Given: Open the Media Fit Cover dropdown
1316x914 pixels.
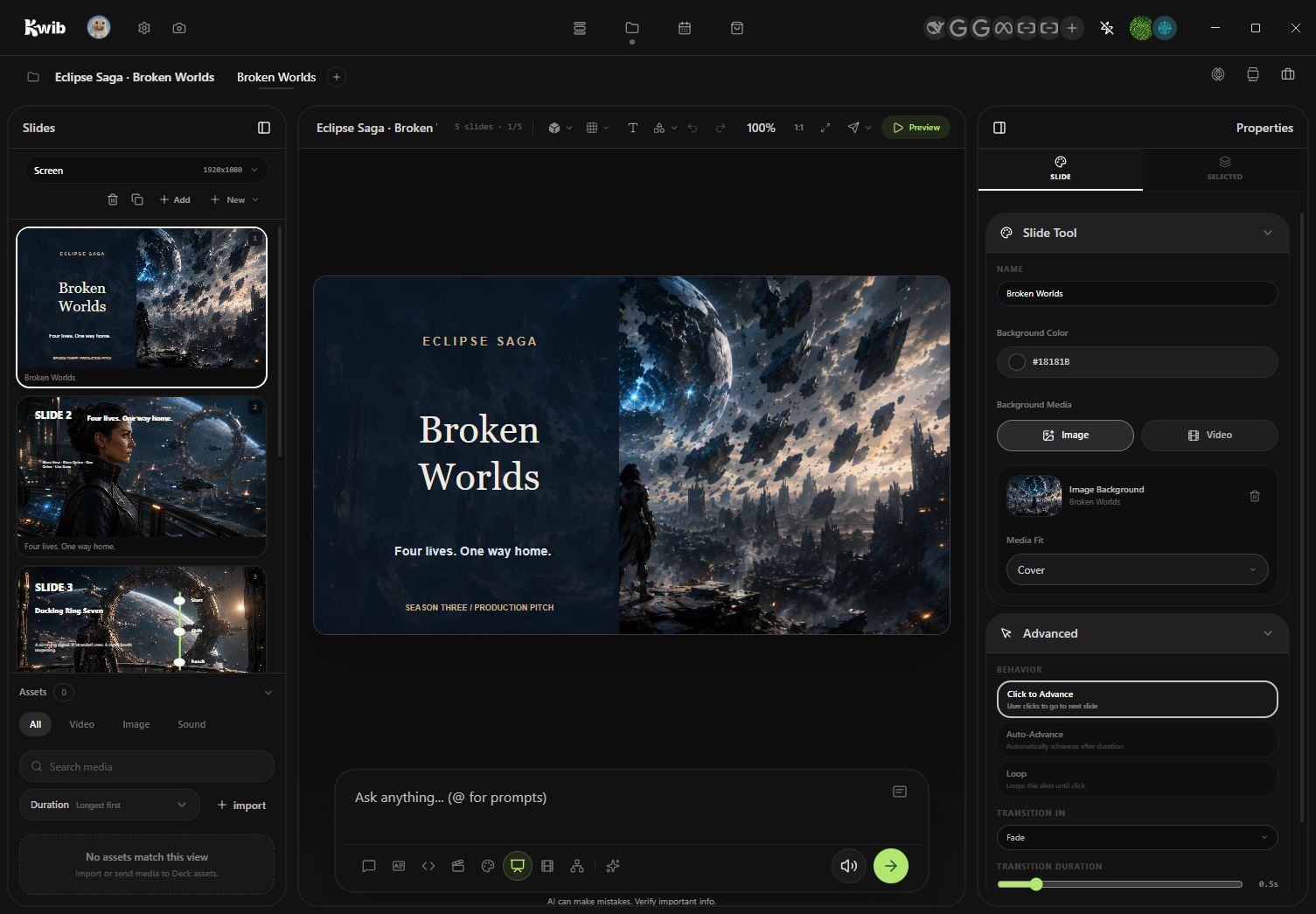Looking at the screenshot, I should point(1138,569).
